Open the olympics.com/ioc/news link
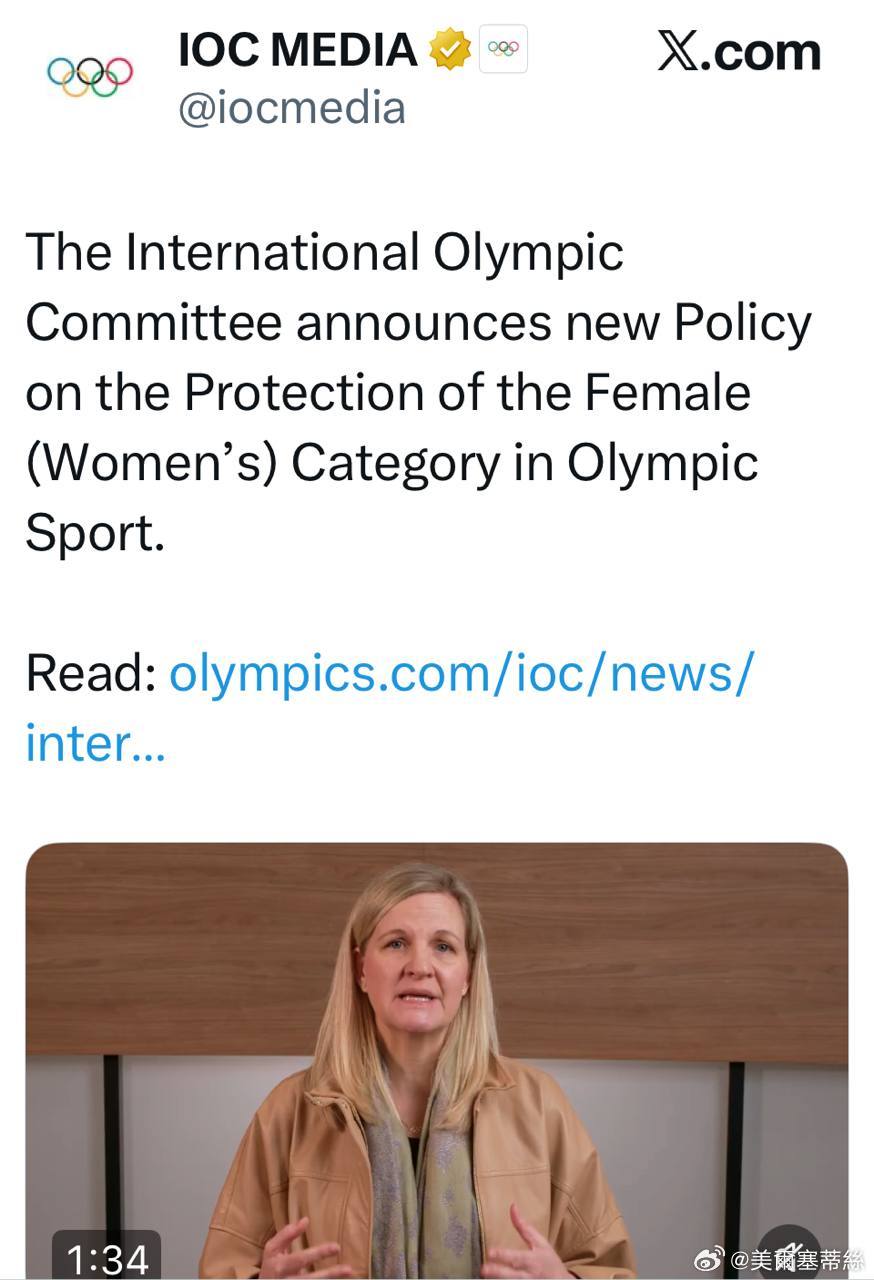Image resolution: width=874 pixels, height=1280 pixels. tap(461, 672)
